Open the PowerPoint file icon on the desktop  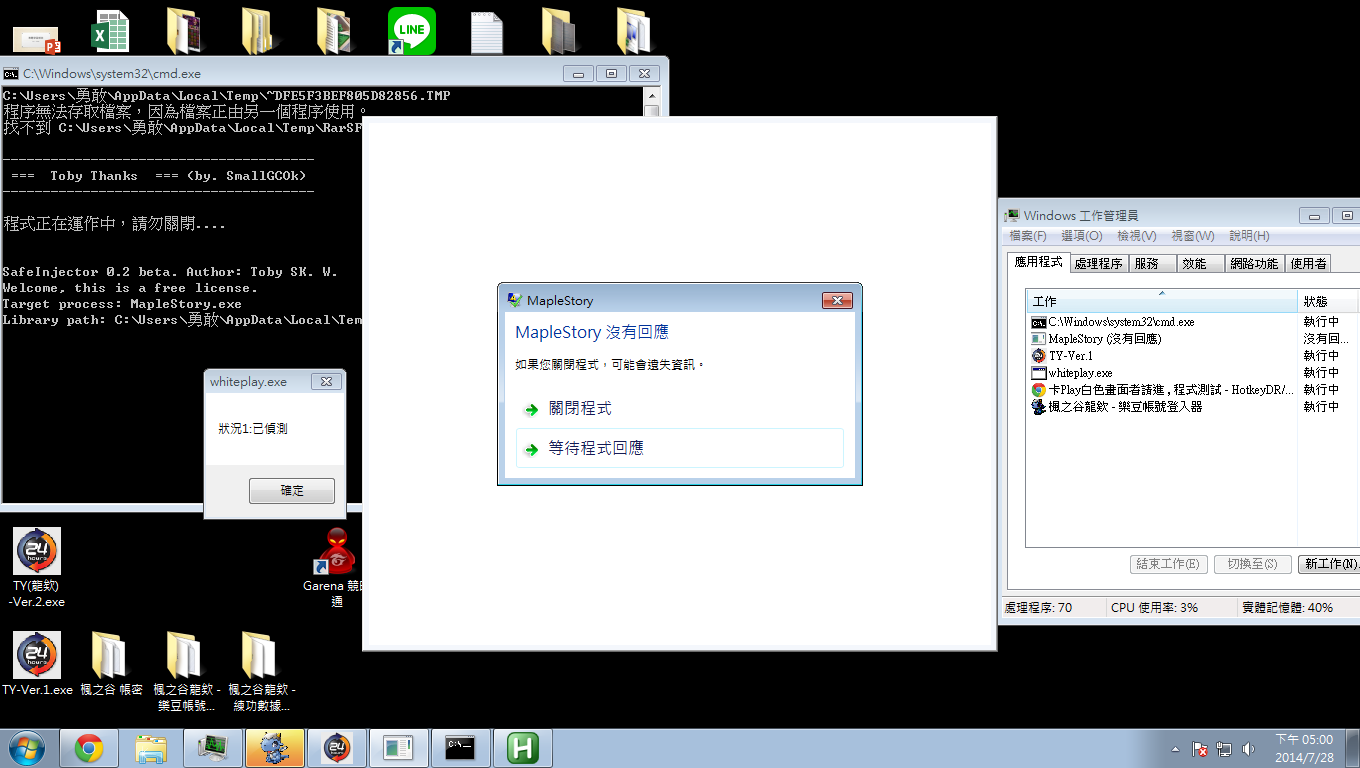click(x=36, y=40)
